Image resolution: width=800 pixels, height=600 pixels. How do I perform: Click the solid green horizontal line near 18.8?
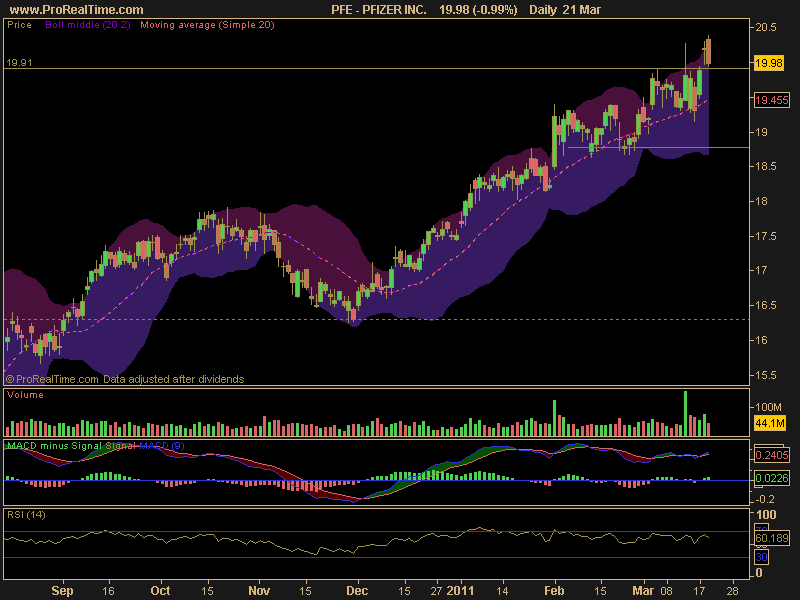658,147
